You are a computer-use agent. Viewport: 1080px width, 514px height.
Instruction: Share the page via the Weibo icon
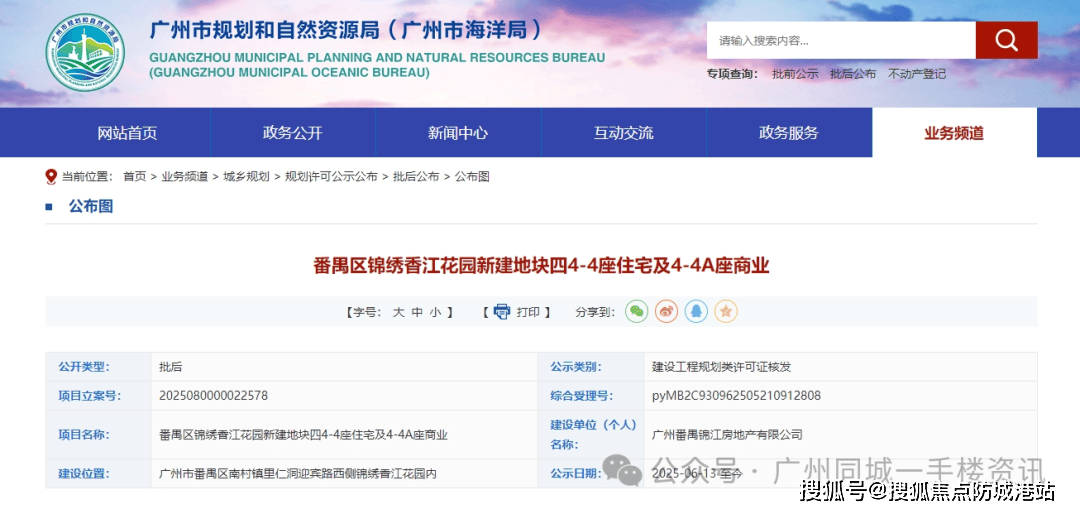(x=666, y=312)
